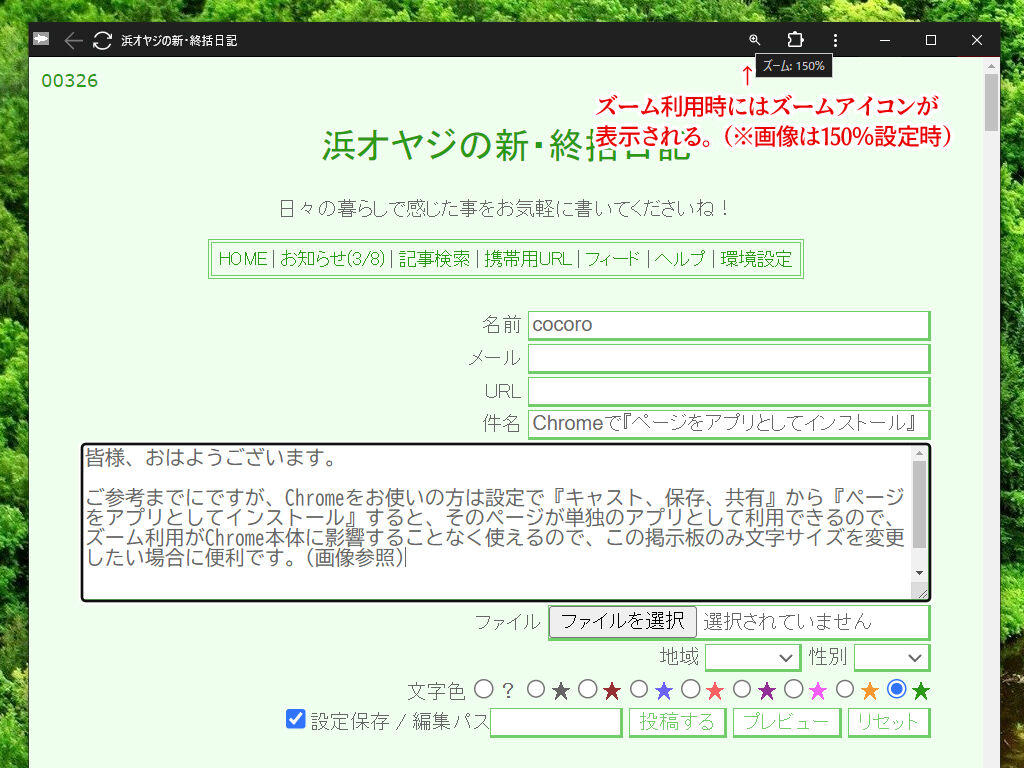The height and width of the screenshot is (768, 1024).
Task: Click the ファイルを選択 button
Action: [622, 621]
